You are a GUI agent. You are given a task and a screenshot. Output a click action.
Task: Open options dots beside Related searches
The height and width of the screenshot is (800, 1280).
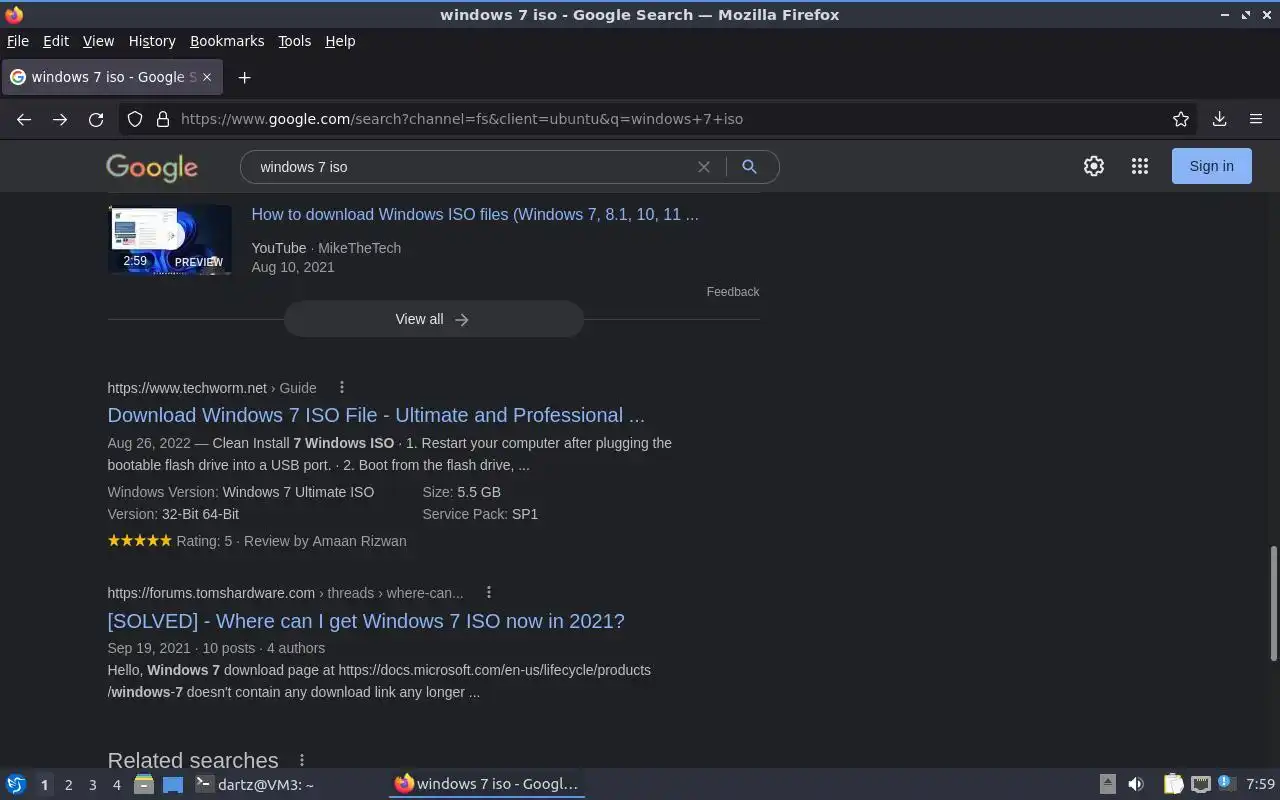[301, 761]
